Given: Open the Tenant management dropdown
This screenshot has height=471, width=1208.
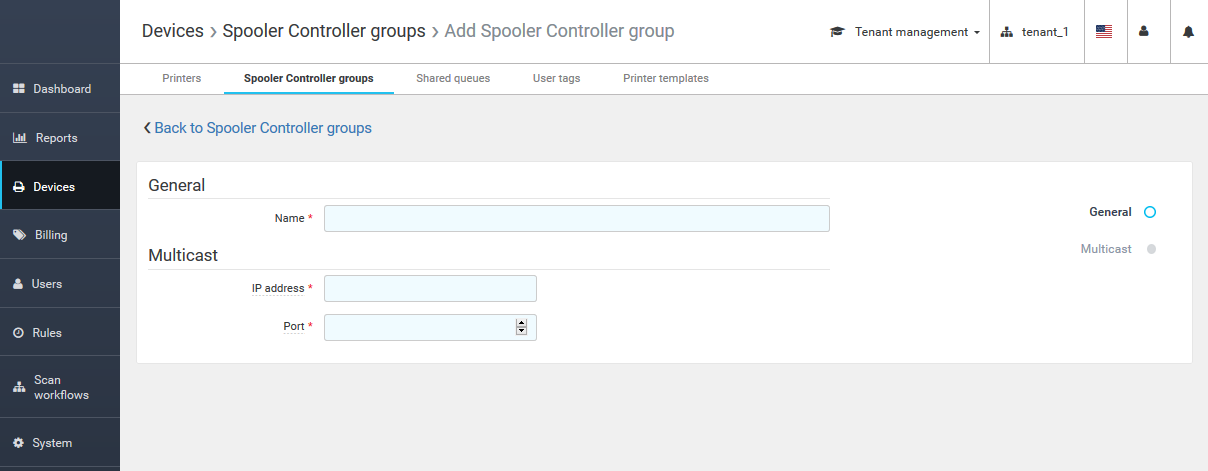Looking at the screenshot, I should (906, 32).
